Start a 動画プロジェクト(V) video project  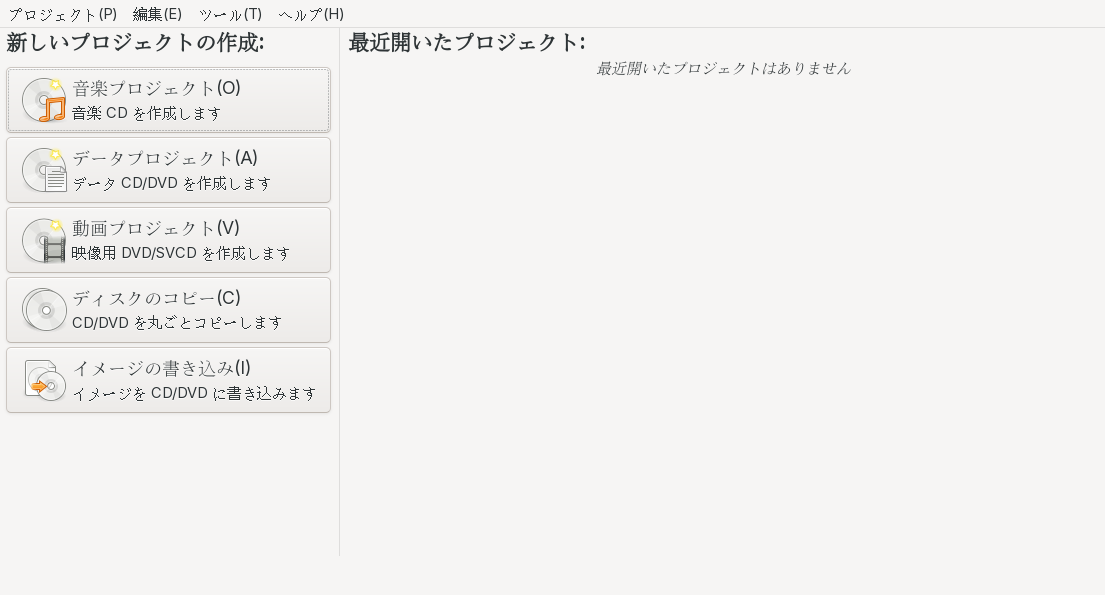point(168,240)
